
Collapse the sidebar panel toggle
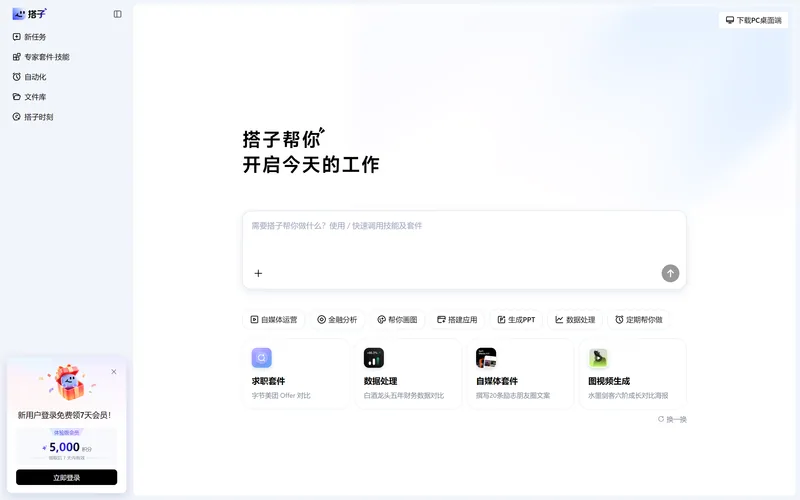pyautogui.click(x=117, y=14)
